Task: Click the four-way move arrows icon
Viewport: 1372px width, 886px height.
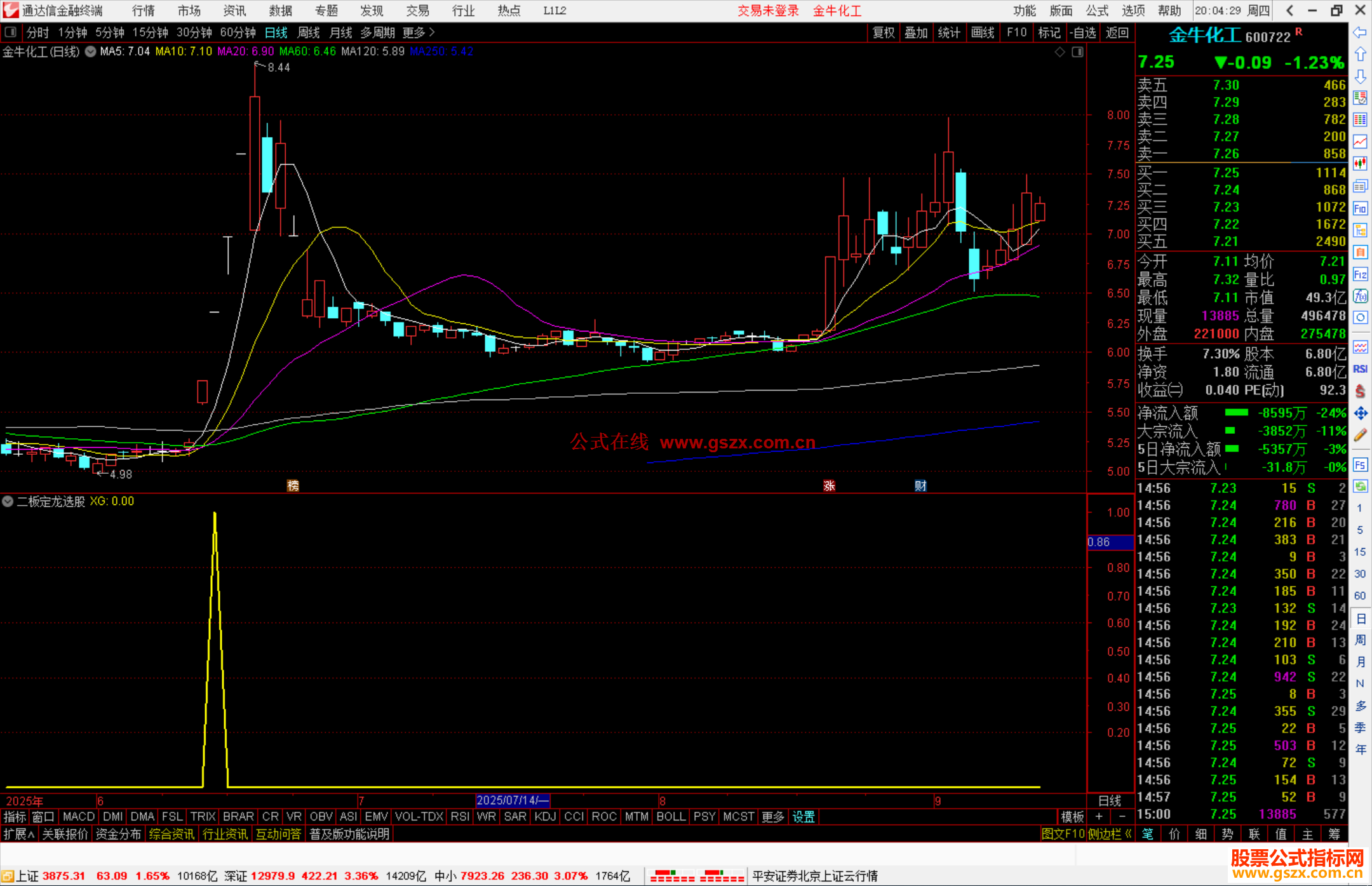Action: [1360, 413]
